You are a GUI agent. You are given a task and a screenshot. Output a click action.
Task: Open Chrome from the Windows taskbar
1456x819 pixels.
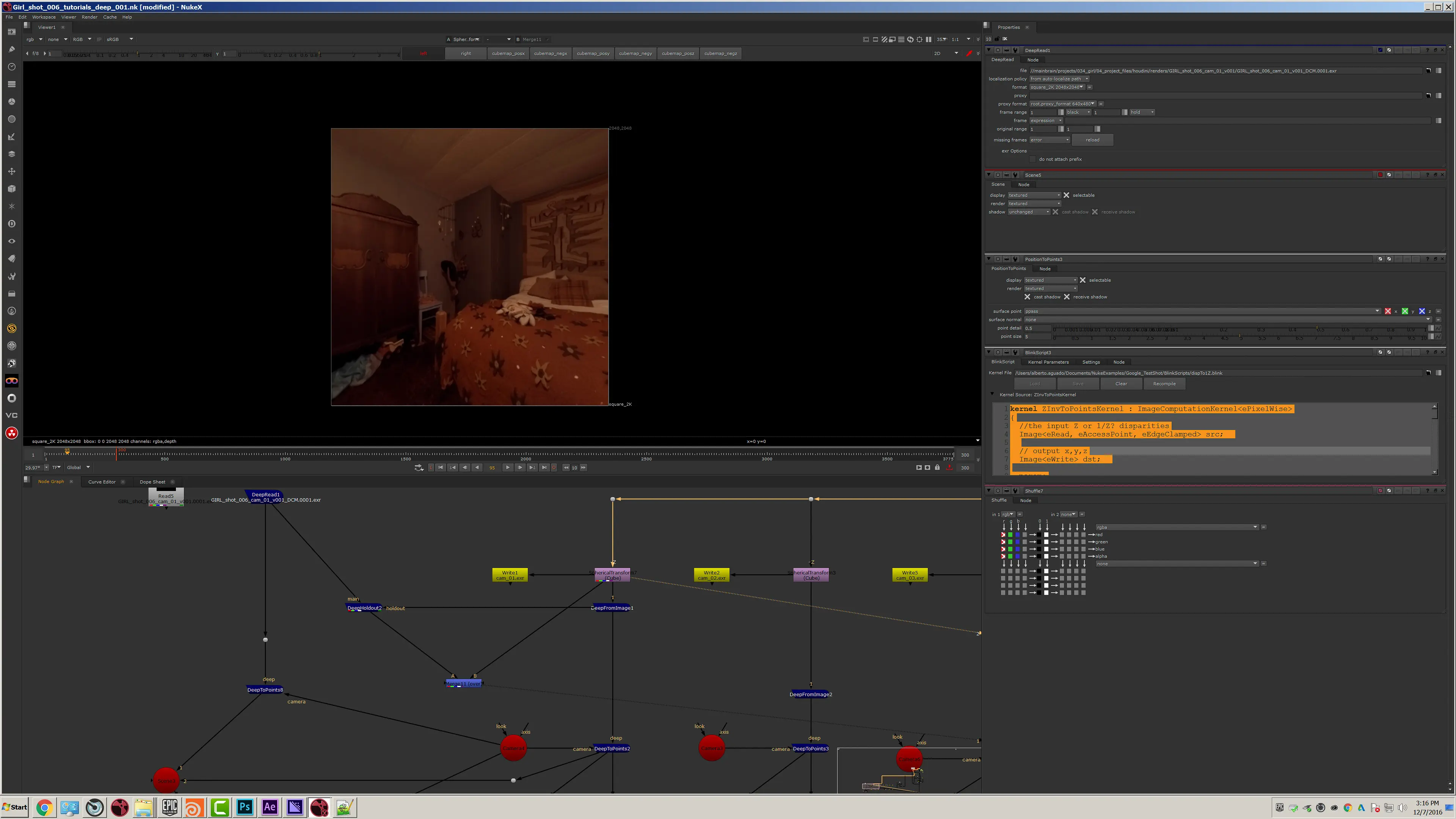44,807
